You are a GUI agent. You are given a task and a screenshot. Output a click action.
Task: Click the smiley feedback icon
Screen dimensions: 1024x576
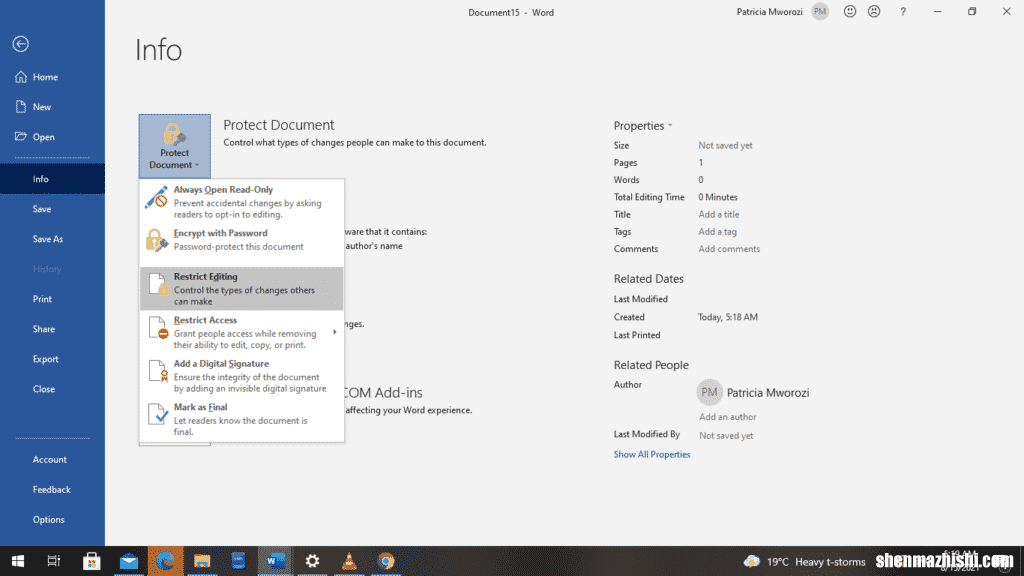850,12
